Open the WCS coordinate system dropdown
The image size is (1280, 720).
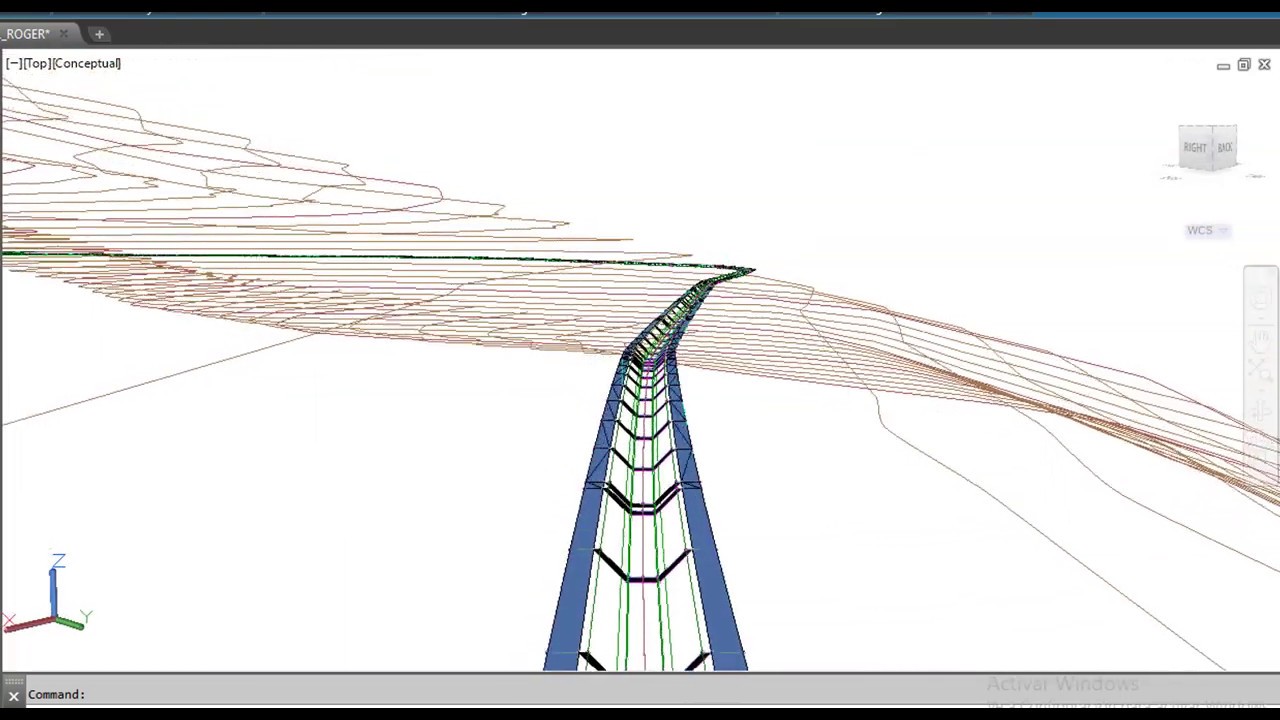coord(1207,230)
